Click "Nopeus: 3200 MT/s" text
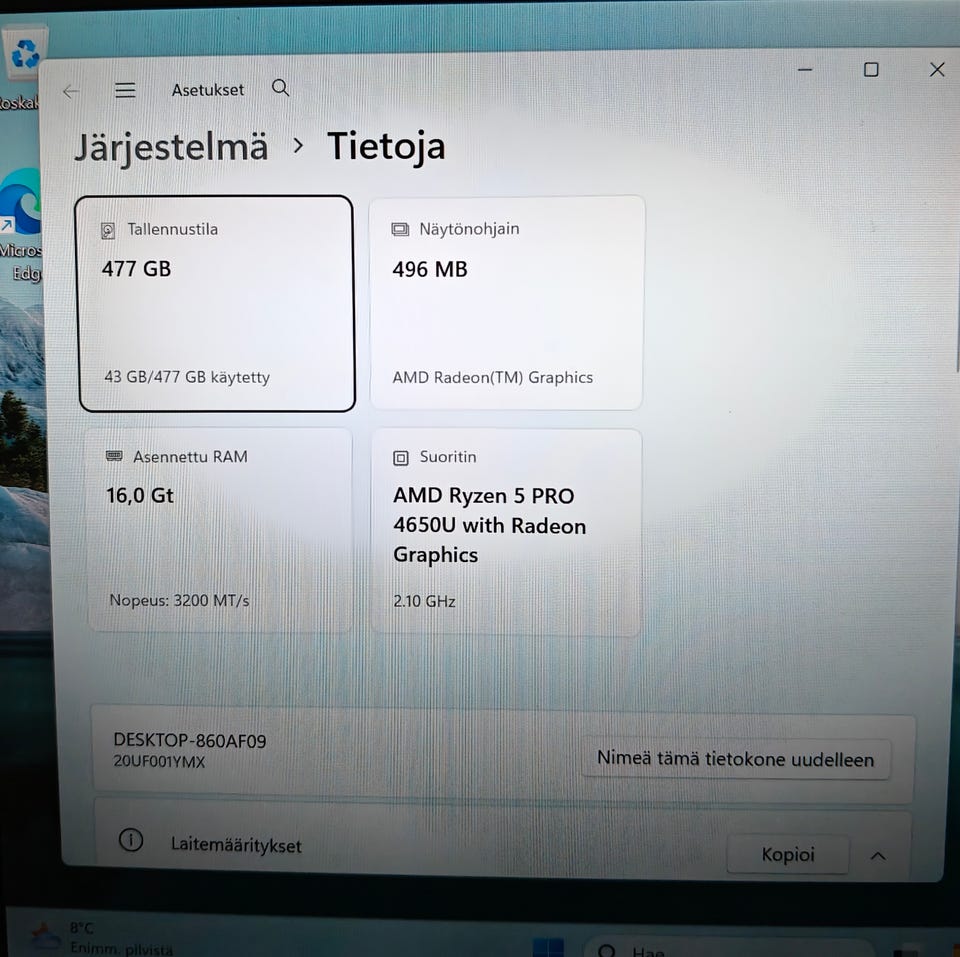This screenshot has width=960, height=957. point(179,600)
